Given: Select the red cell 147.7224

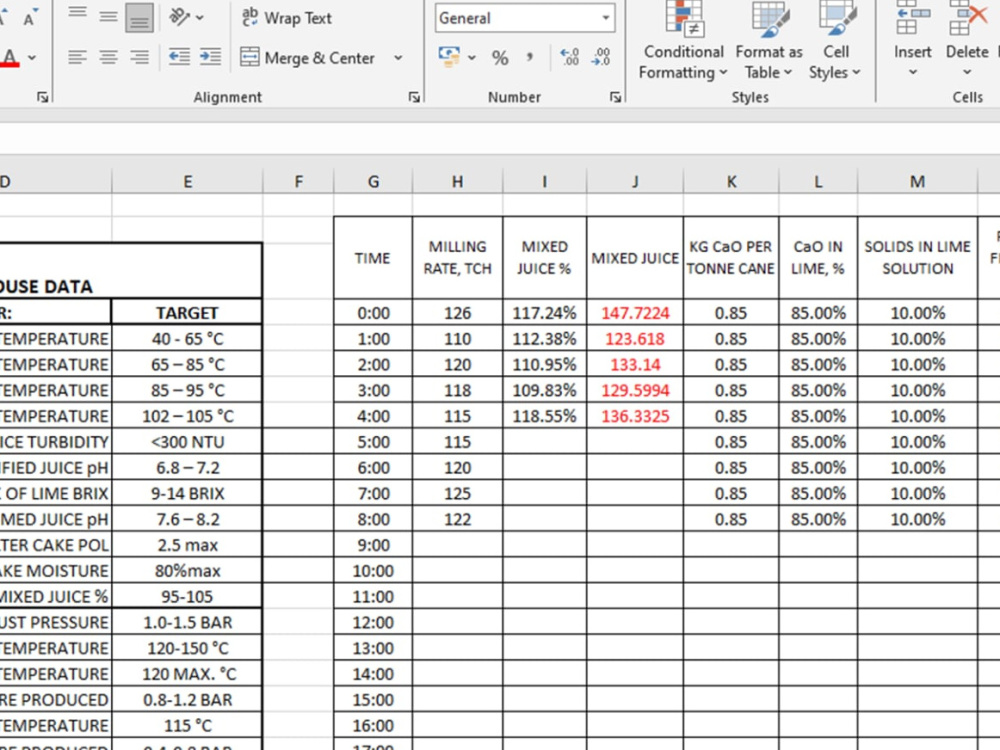Looking at the screenshot, I should [635, 313].
